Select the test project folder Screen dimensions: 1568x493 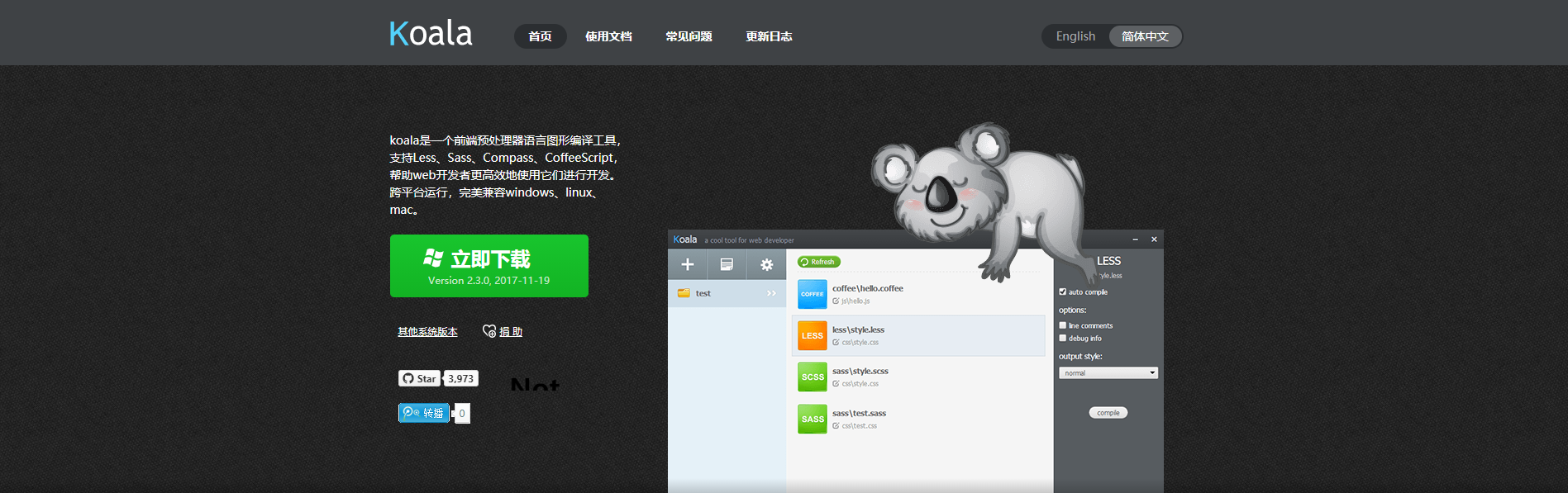click(727, 293)
